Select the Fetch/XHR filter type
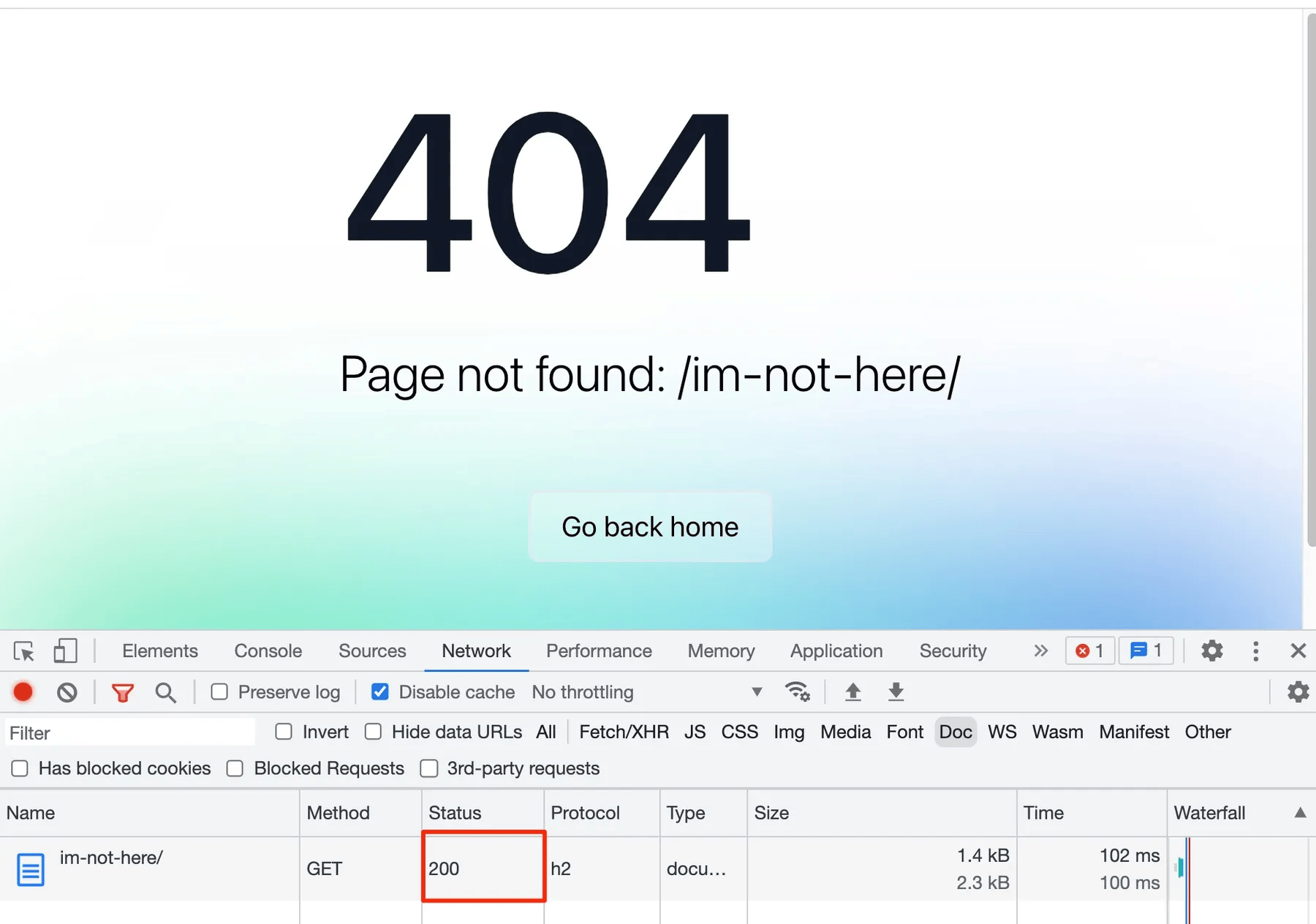Image resolution: width=1316 pixels, height=924 pixels. (x=624, y=732)
